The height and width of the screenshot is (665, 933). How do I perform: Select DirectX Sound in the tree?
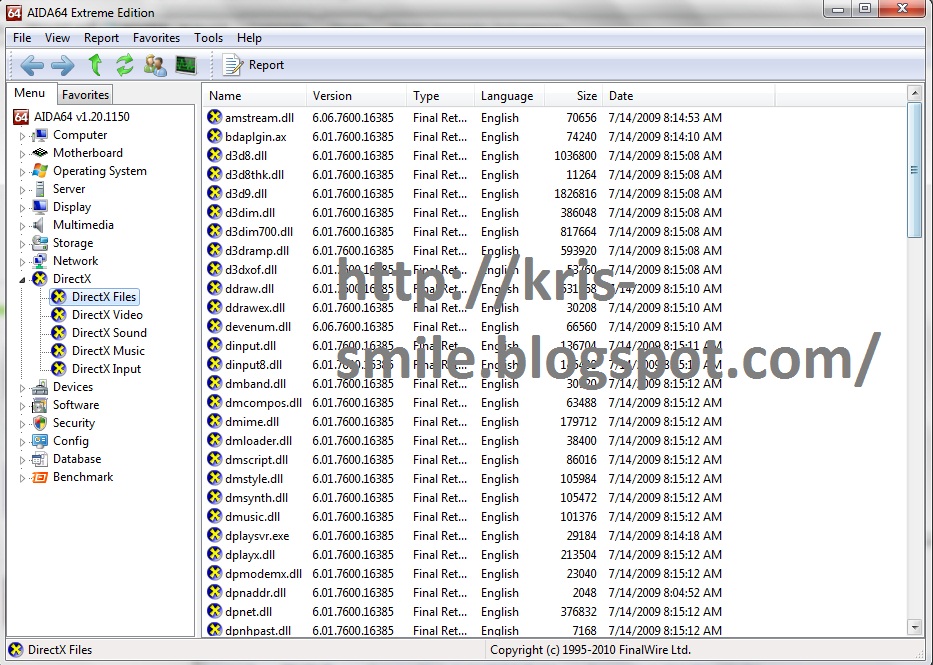[x=109, y=332]
